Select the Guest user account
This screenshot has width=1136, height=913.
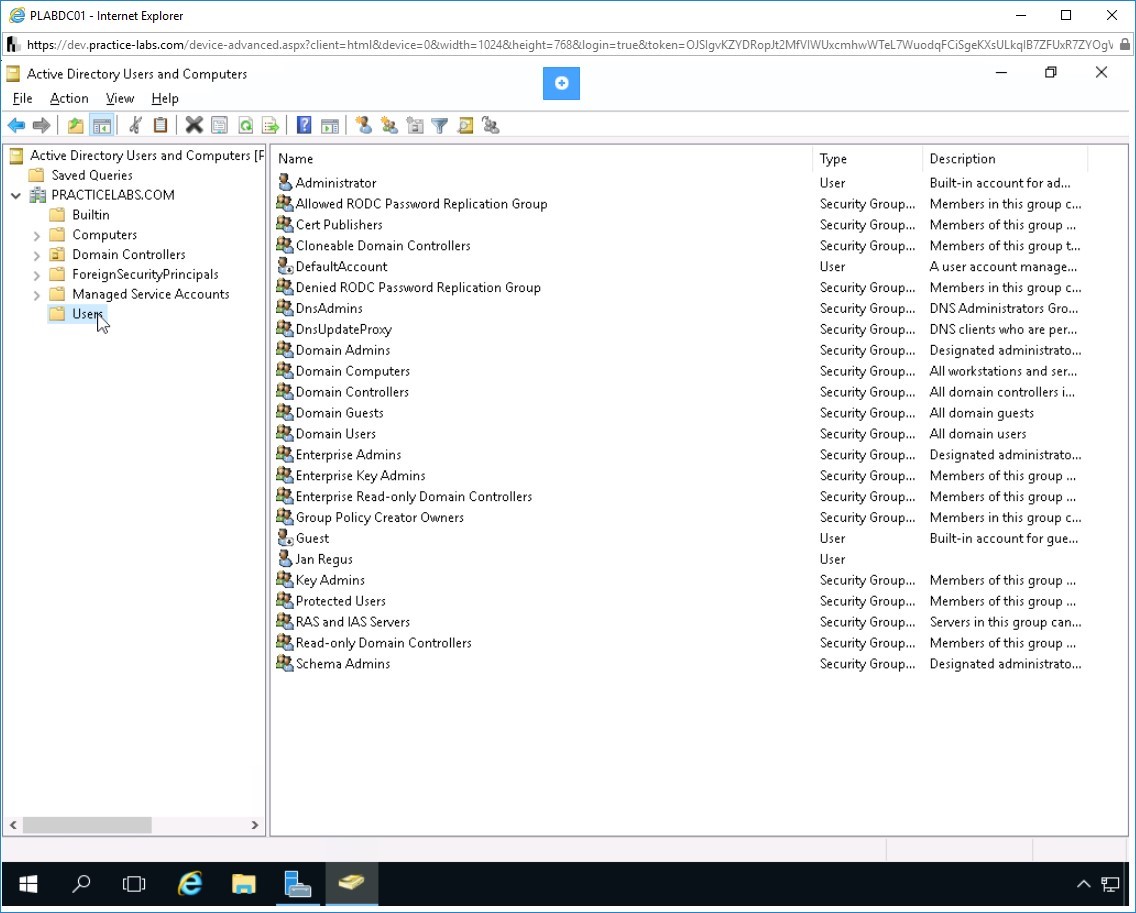pyautogui.click(x=312, y=538)
